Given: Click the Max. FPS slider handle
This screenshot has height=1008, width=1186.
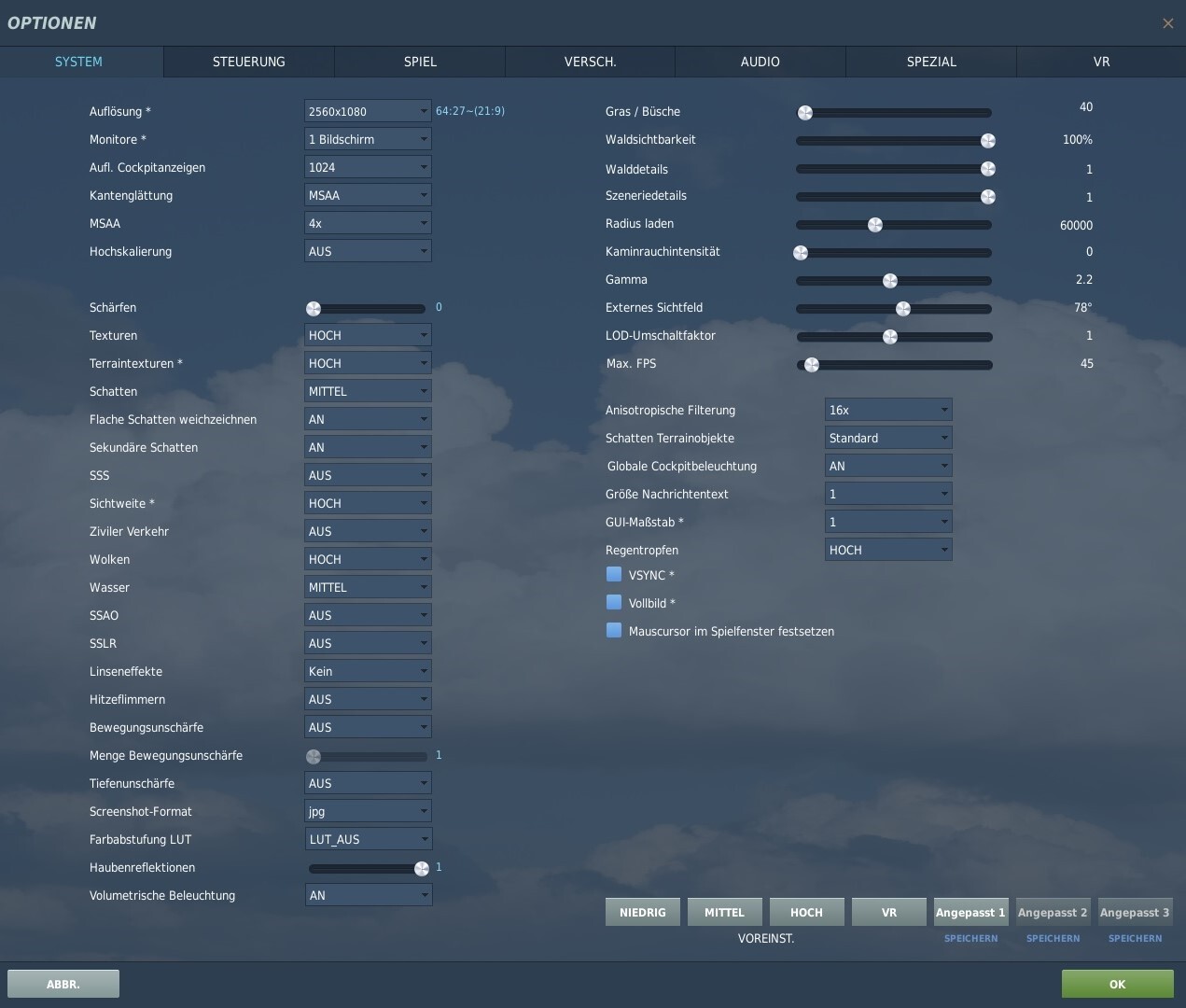Looking at the screenshot, I should (812, 365).
